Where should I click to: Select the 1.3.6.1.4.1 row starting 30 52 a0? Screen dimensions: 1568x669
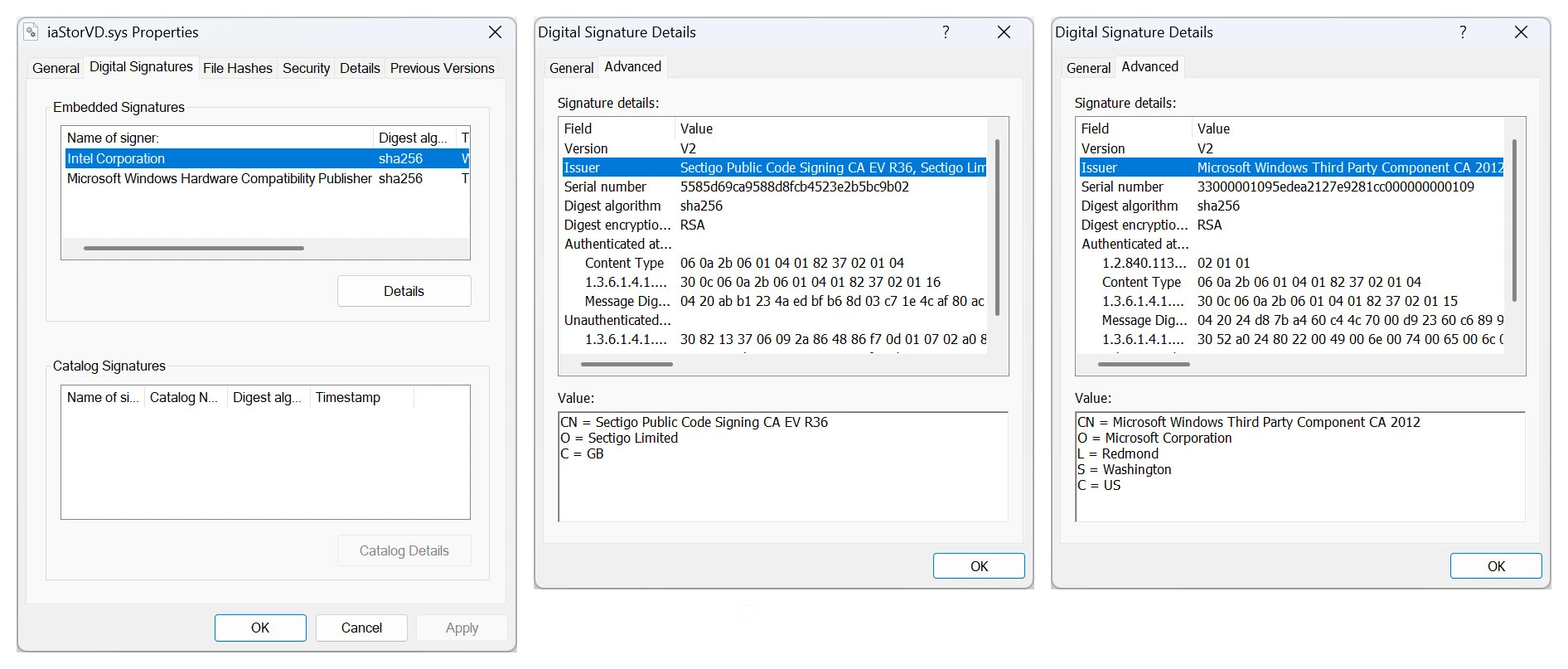pyautogui.click(x=1291, y=339)
